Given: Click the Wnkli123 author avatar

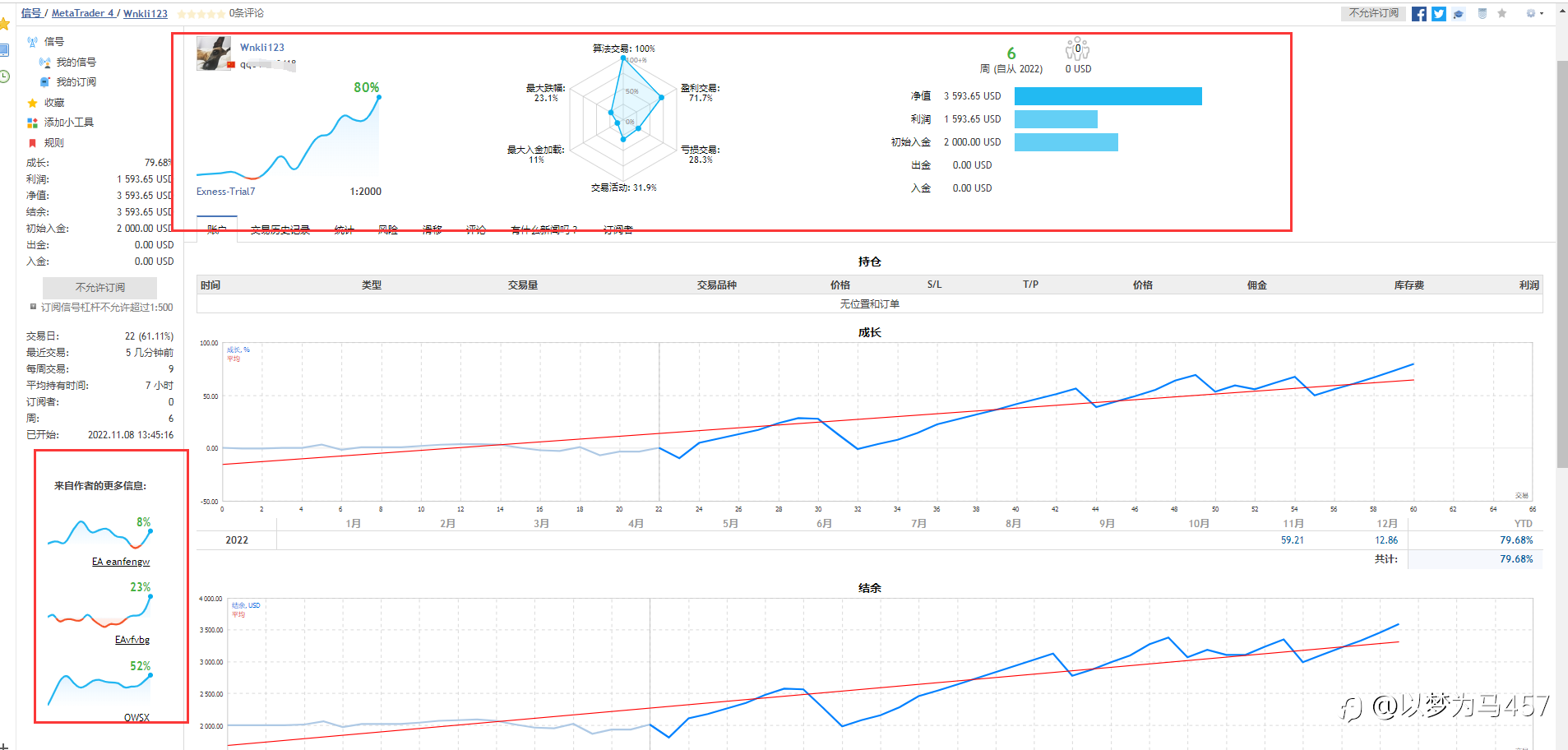Looking at the screenshot, I should tap(214, 53).
